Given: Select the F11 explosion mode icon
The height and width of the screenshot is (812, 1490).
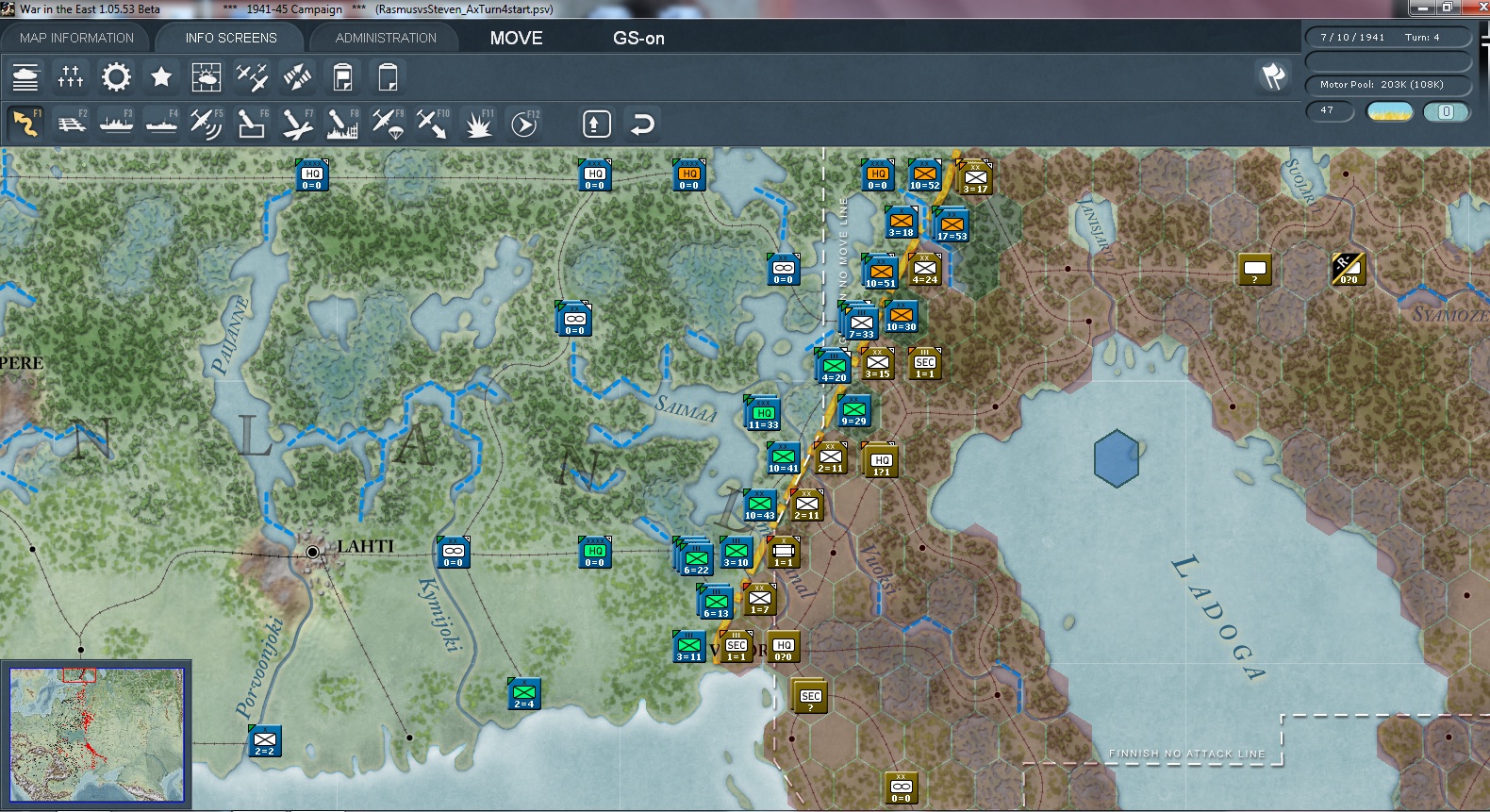Looking at the screenshot, I should [x=478, y=124].
